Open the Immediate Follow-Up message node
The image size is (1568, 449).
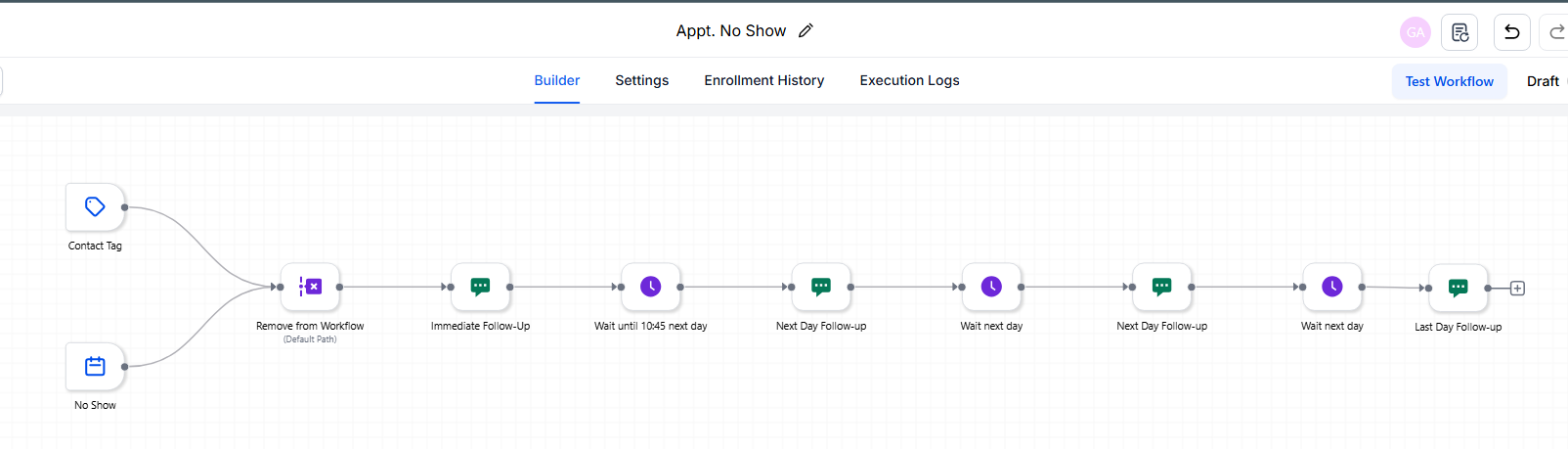[480, 287]
